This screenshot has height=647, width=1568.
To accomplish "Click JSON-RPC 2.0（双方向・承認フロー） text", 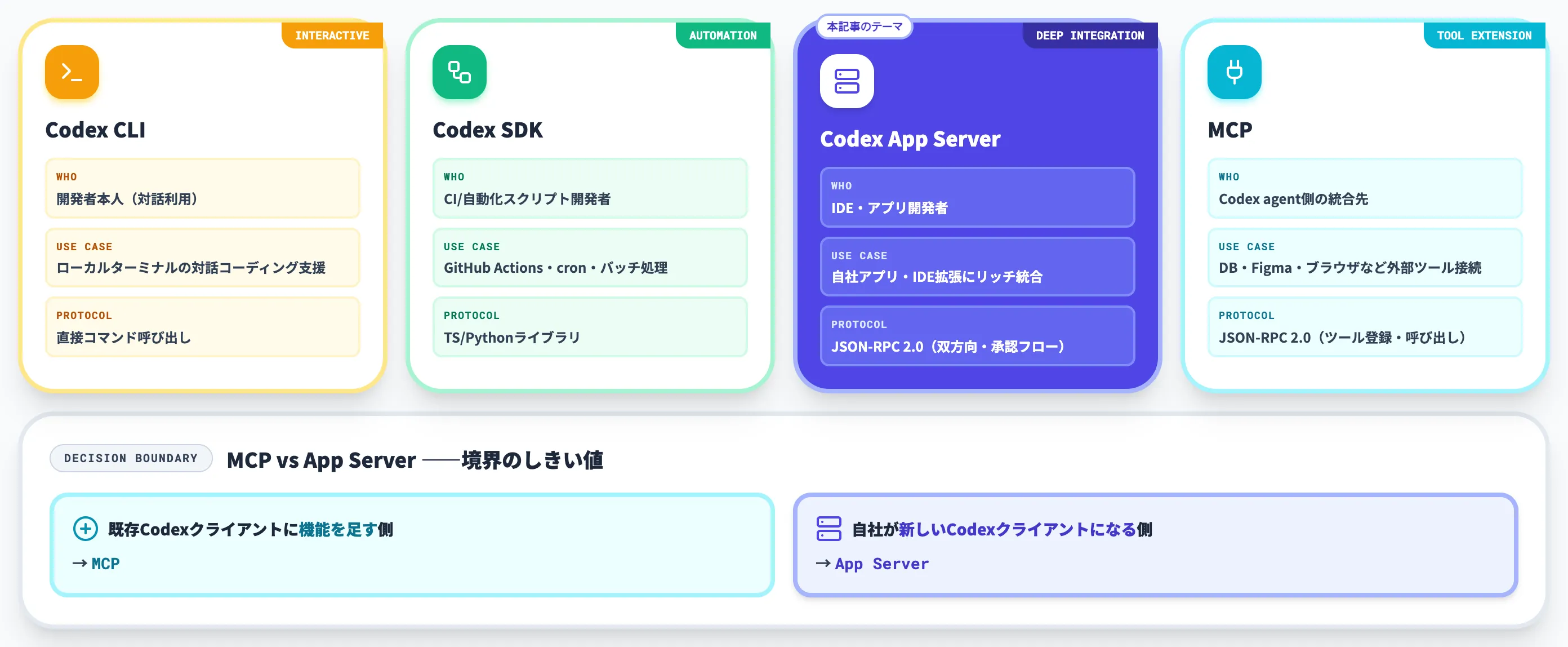I will pos(948,347).
